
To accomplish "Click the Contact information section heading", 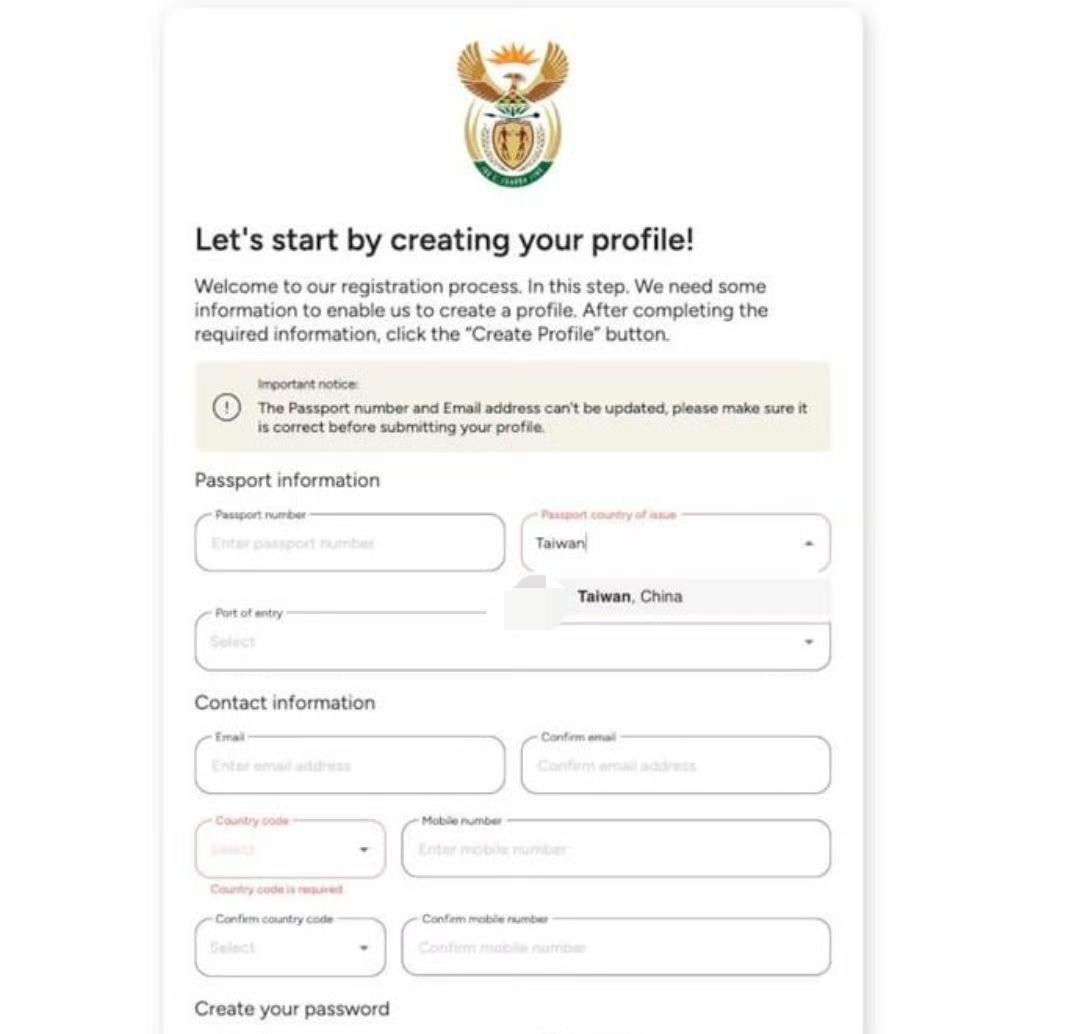I will tap(285, 703).
